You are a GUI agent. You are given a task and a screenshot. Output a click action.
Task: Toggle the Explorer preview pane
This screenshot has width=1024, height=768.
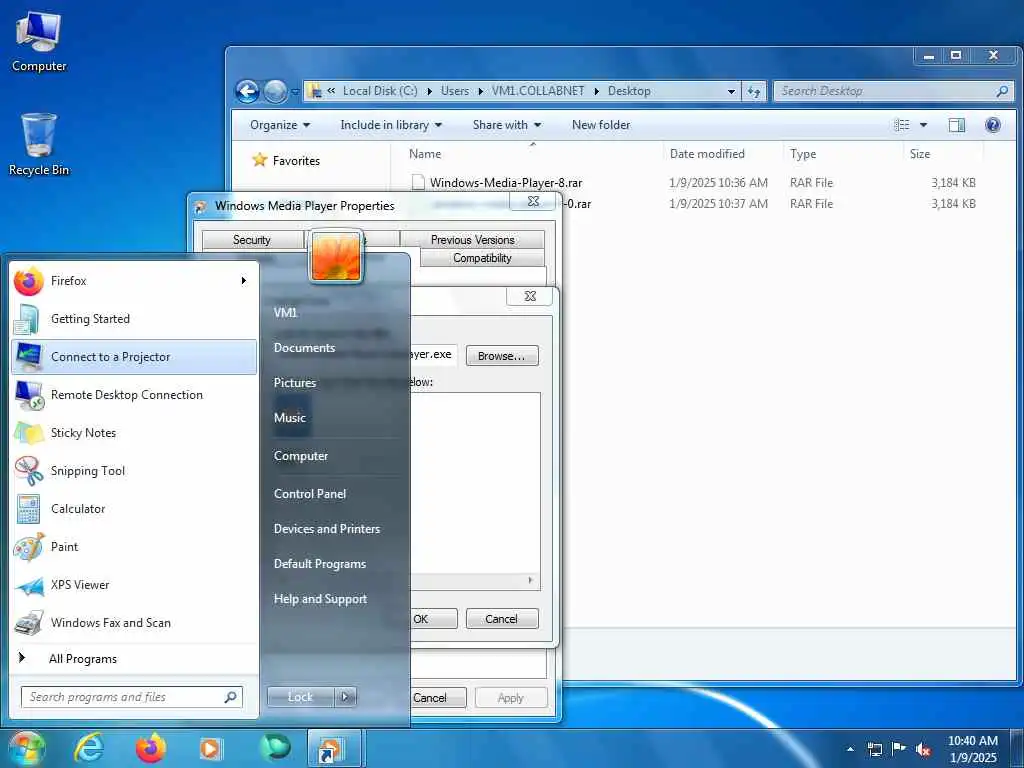coord(957,125)
